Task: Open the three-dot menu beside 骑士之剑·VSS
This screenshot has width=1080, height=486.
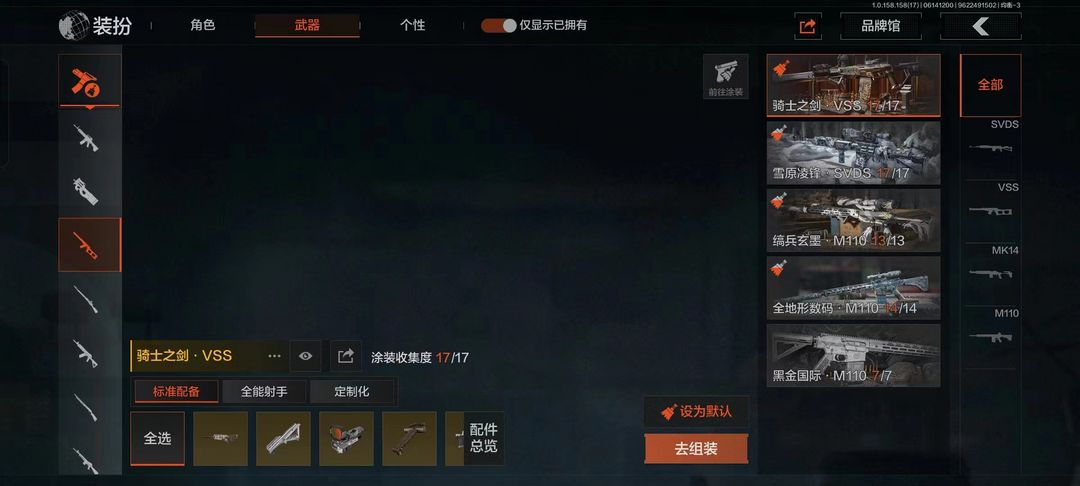Action: (x=274, y=356)
